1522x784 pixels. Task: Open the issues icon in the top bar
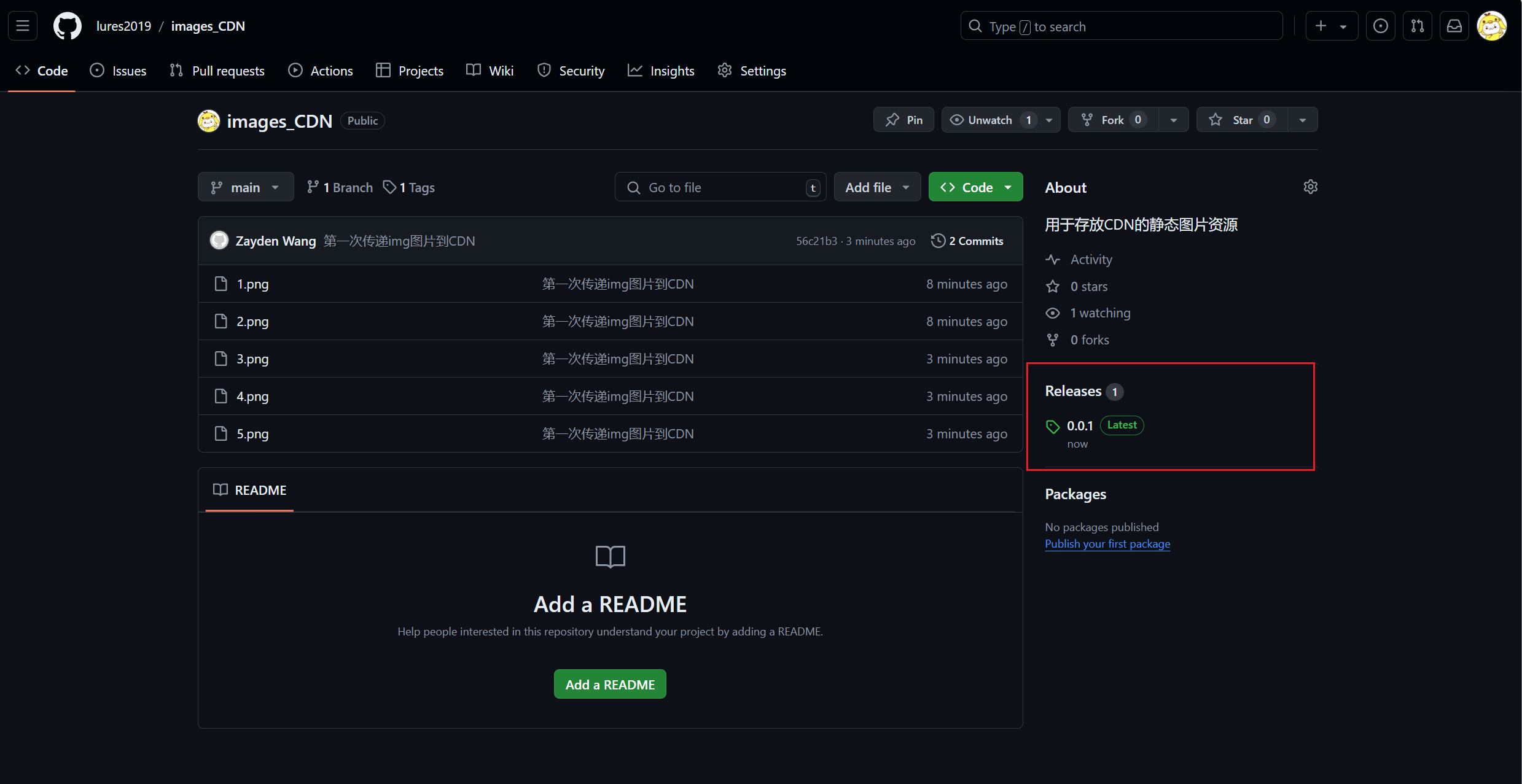(x=1380, y=26)
